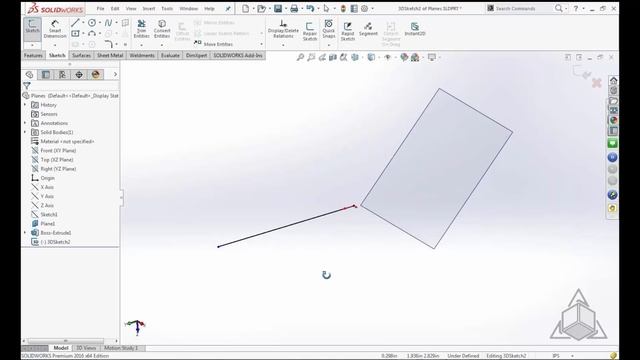This screenshot has height=360, width=640.
Task: Click the Trim Entities tool
Action: pyautogui.click(x=141, y=29)
